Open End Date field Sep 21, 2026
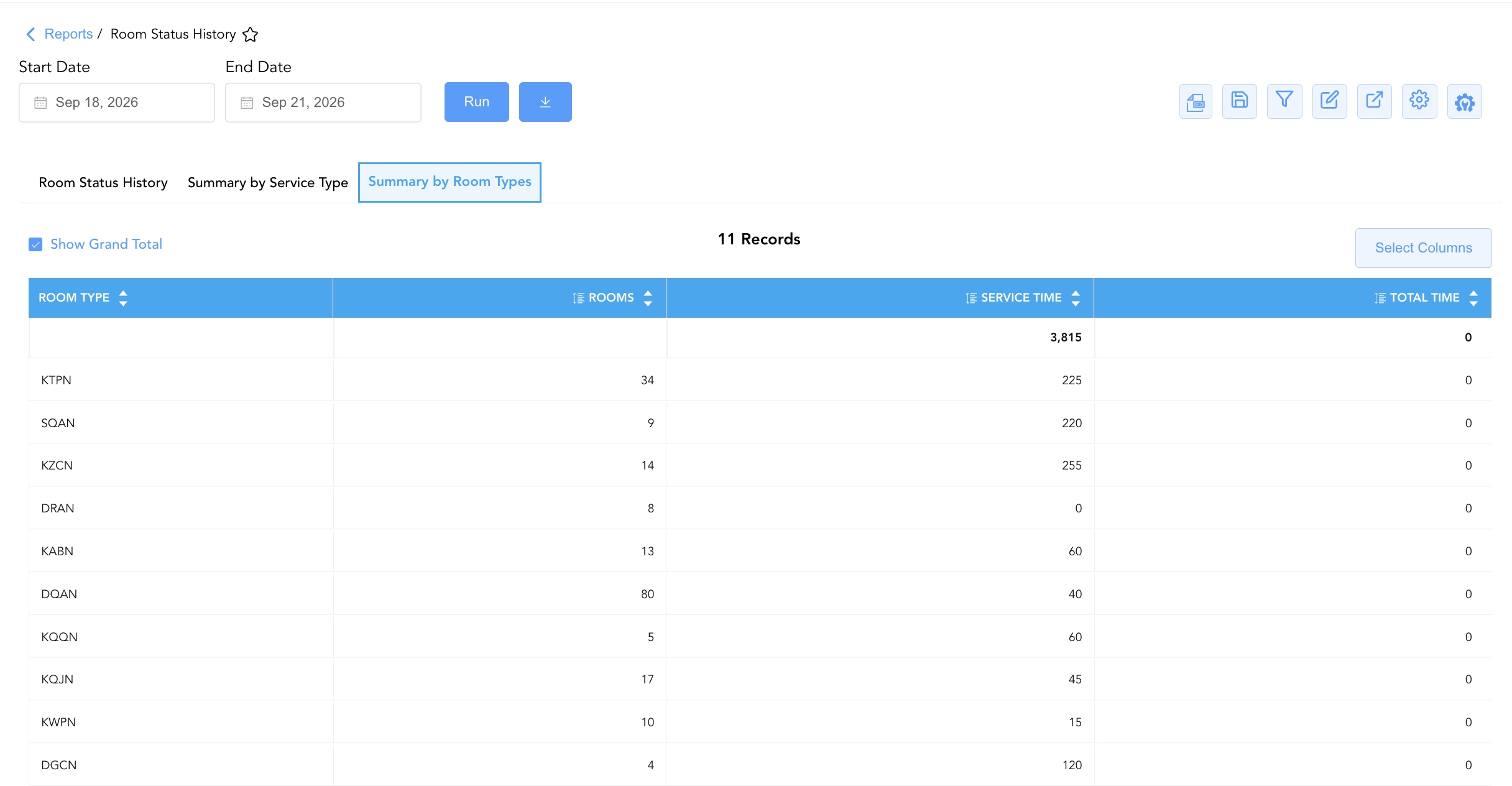 pyautogui.click(x=323, y=103)
